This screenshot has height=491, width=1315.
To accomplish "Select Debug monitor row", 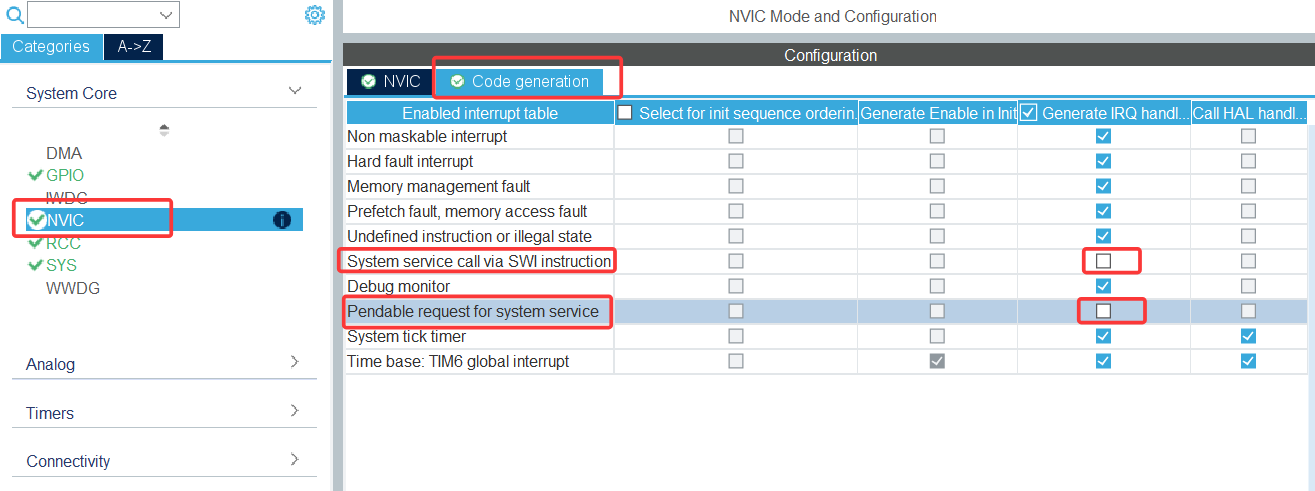I will [x=826, y=286].
